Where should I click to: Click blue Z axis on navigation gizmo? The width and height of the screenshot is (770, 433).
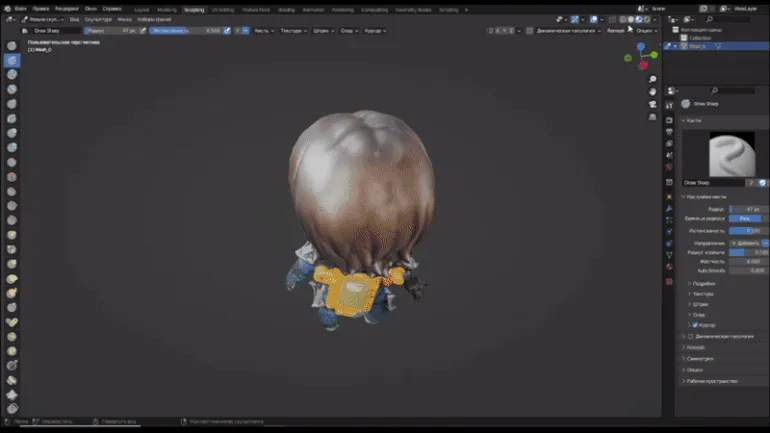(641, 47)
